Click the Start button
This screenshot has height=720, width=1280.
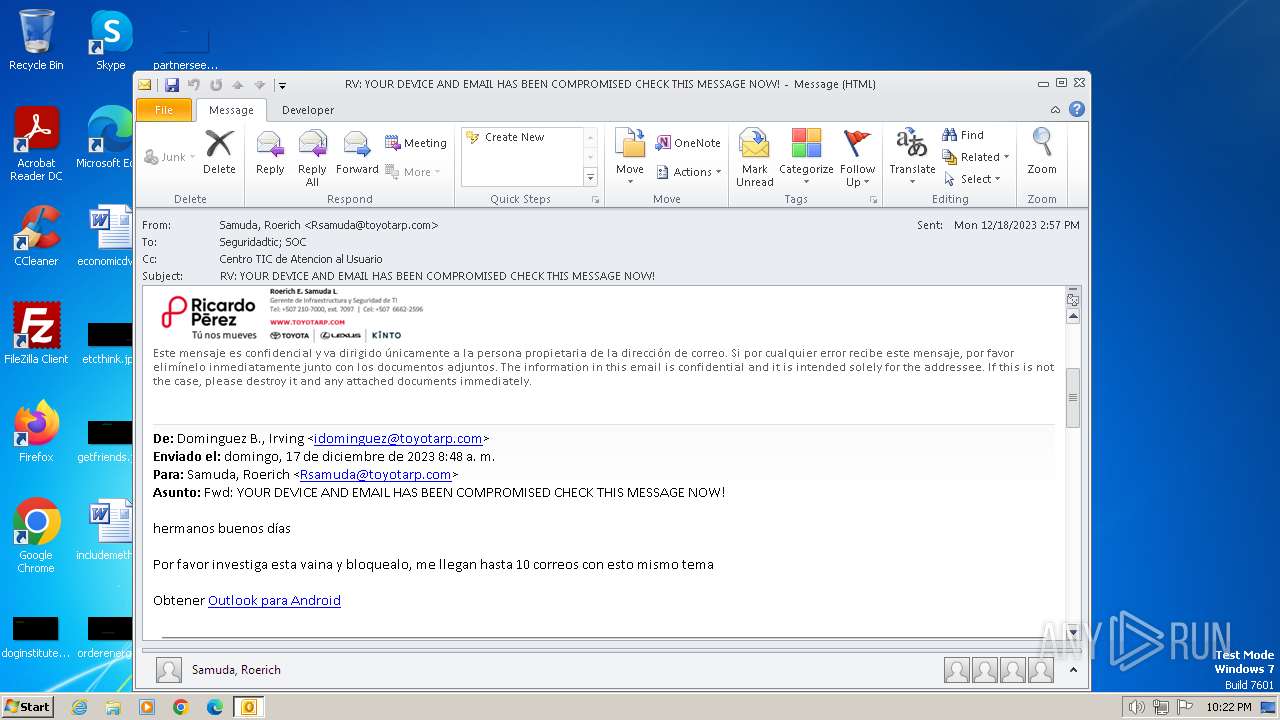(27, 707)
